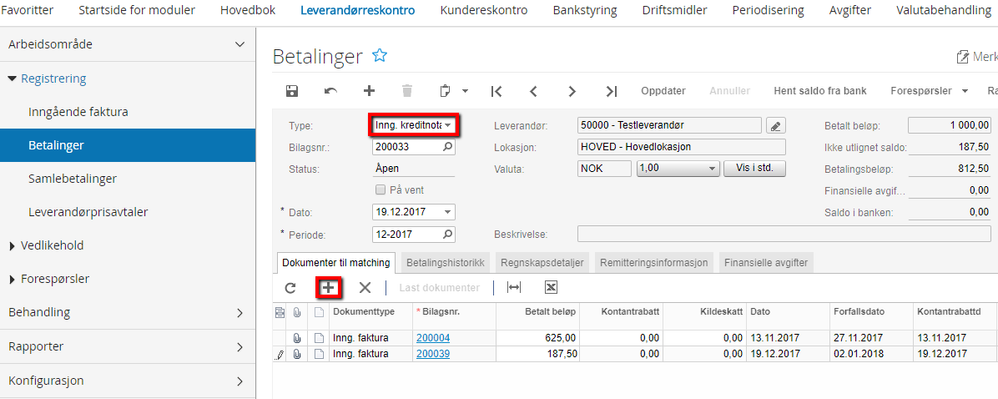Switch to Betalingshistorikk tab
The width and height of the screenshot is (998, 399).
[446, 262]
